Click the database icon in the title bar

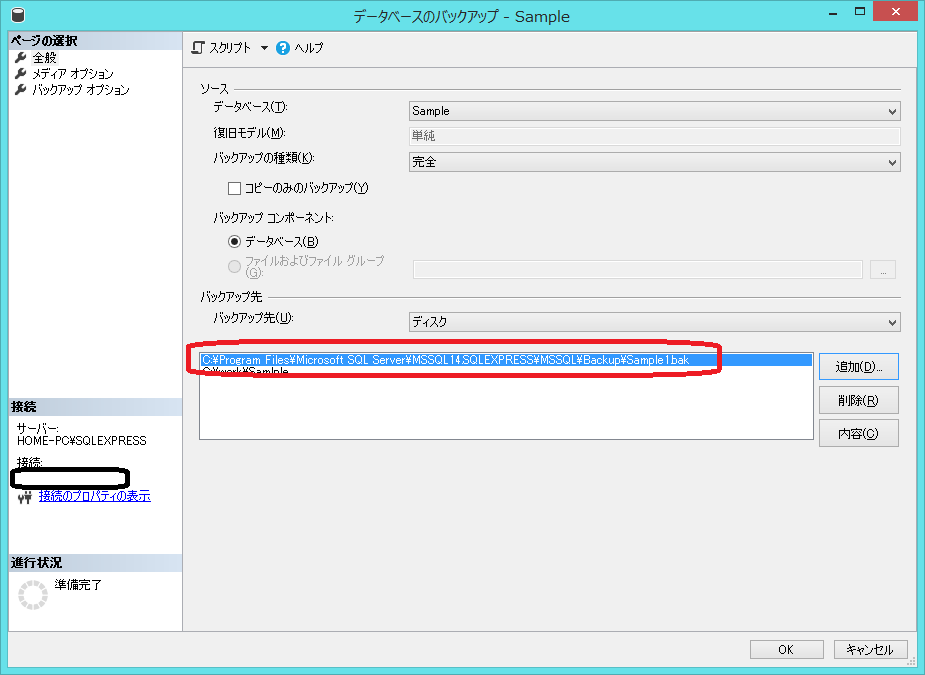(x=18, y=15)
